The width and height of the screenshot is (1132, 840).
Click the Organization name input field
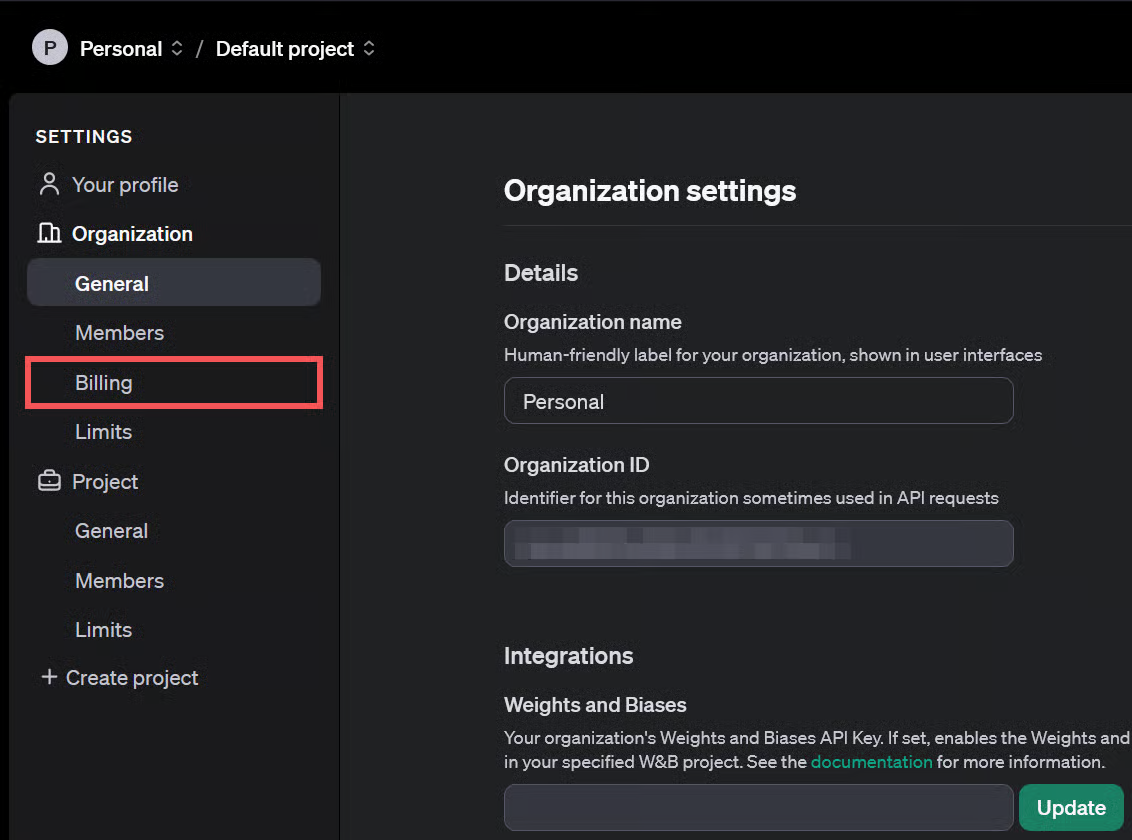(x=758, y=401)
